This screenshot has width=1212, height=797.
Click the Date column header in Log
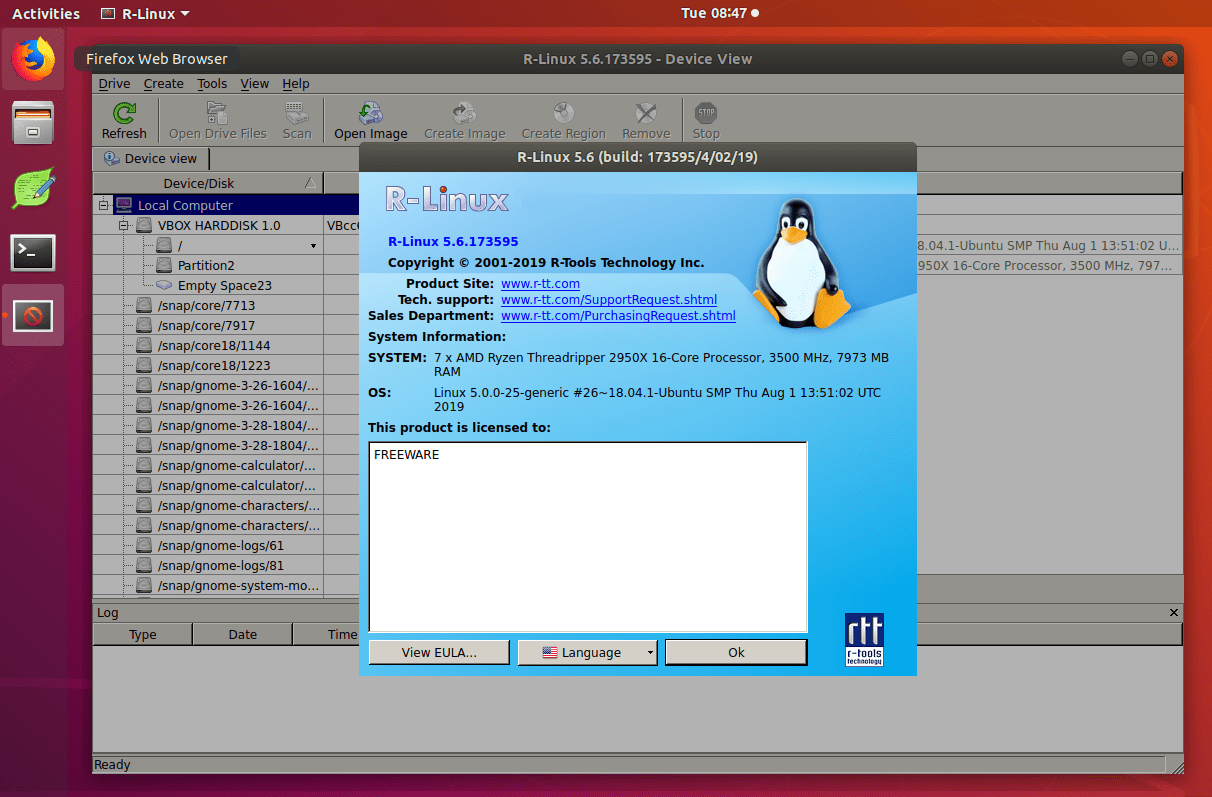click(243, 634)
